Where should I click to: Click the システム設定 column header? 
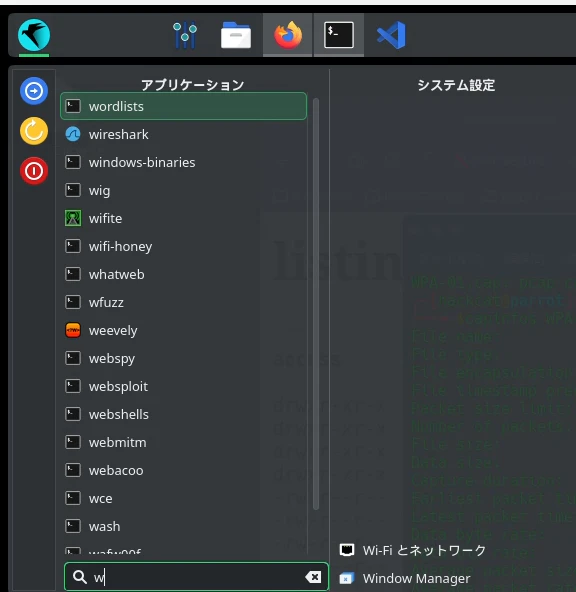456,85
